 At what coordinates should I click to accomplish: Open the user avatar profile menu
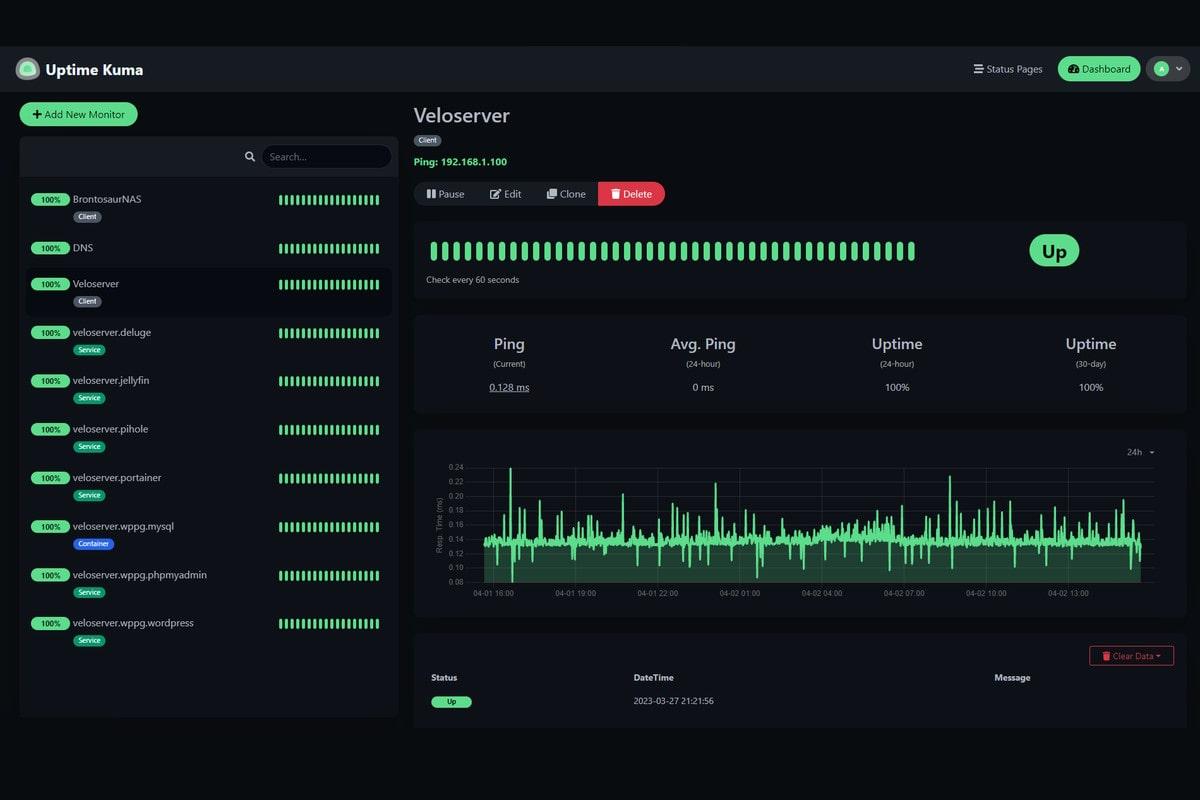1168,69
